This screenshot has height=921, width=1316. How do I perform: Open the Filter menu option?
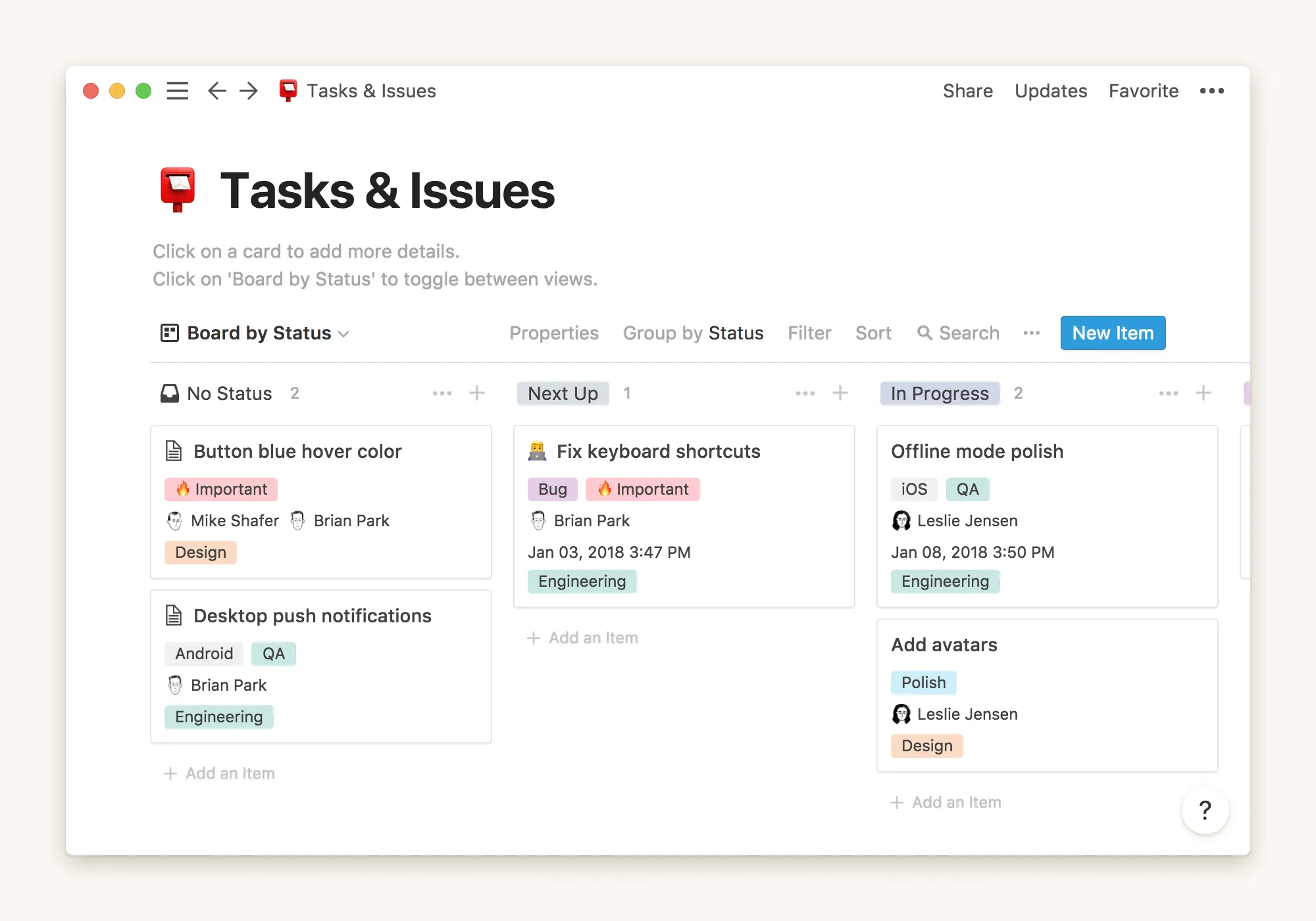click(809, 332)
